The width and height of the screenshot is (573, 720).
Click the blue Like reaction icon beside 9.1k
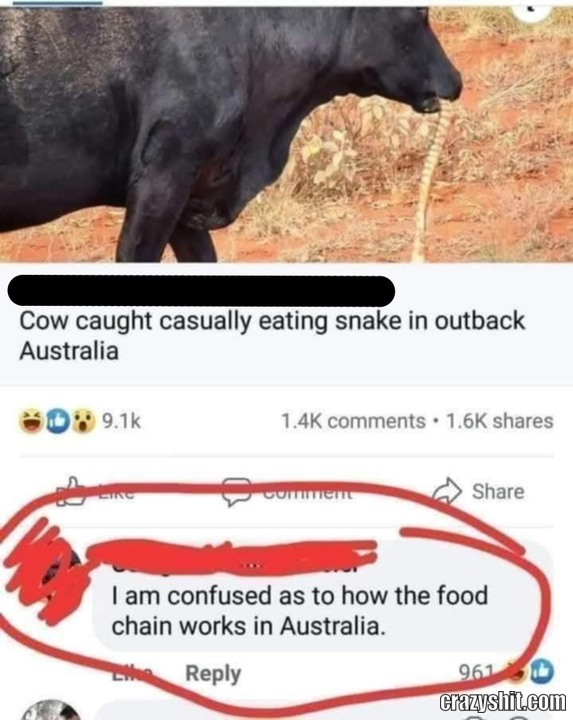pyautogui.click(x=57, y=421)
